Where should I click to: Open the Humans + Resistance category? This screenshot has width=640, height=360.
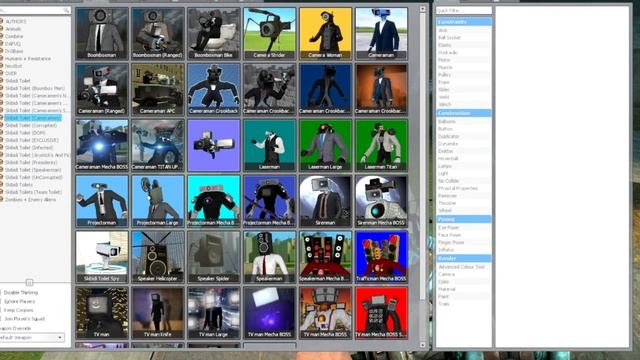(28, 59)
